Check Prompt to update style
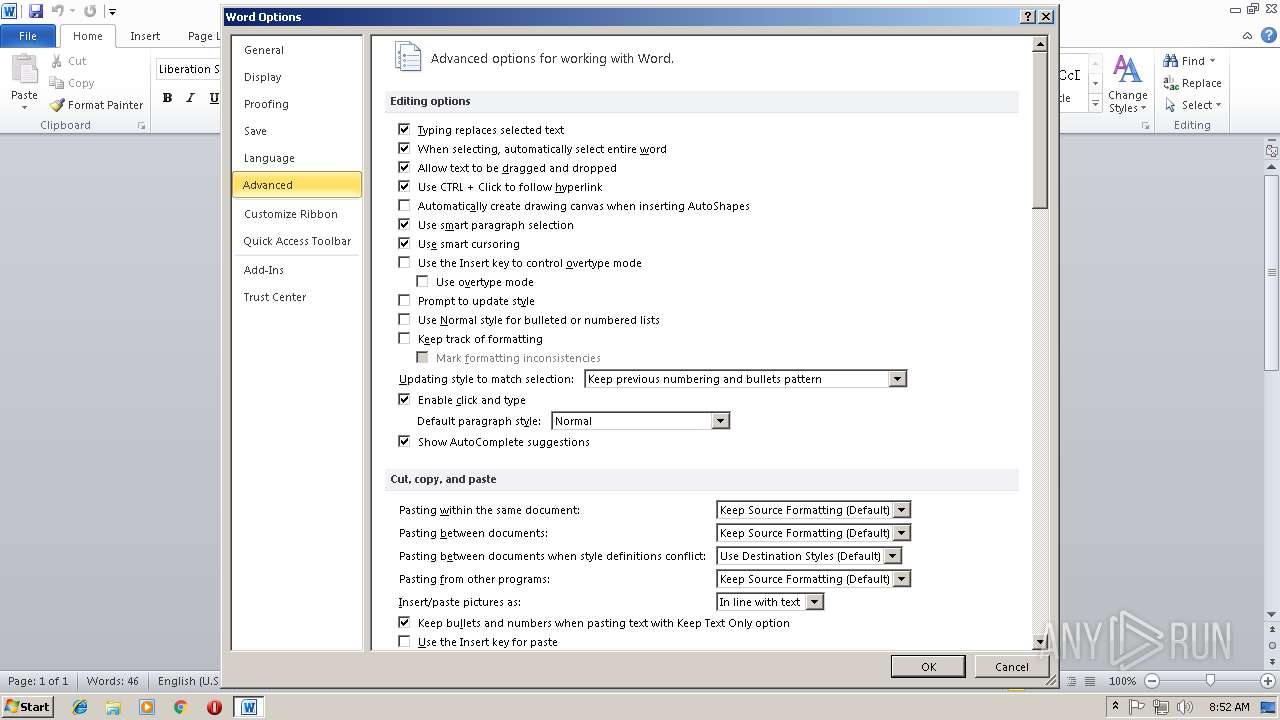Image resolution: width=1280 pixels, height=720 pixels. [x=404, y=301]
